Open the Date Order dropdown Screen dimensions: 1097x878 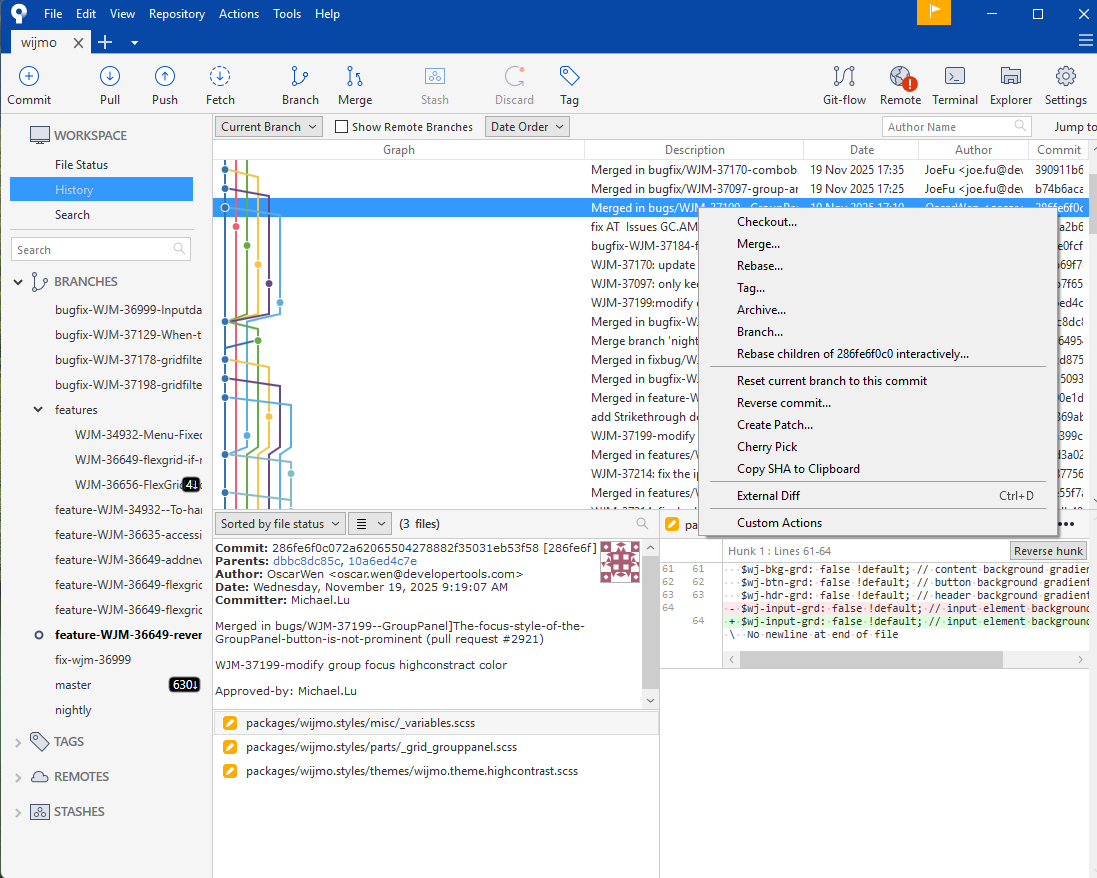[x=527, y=127]
